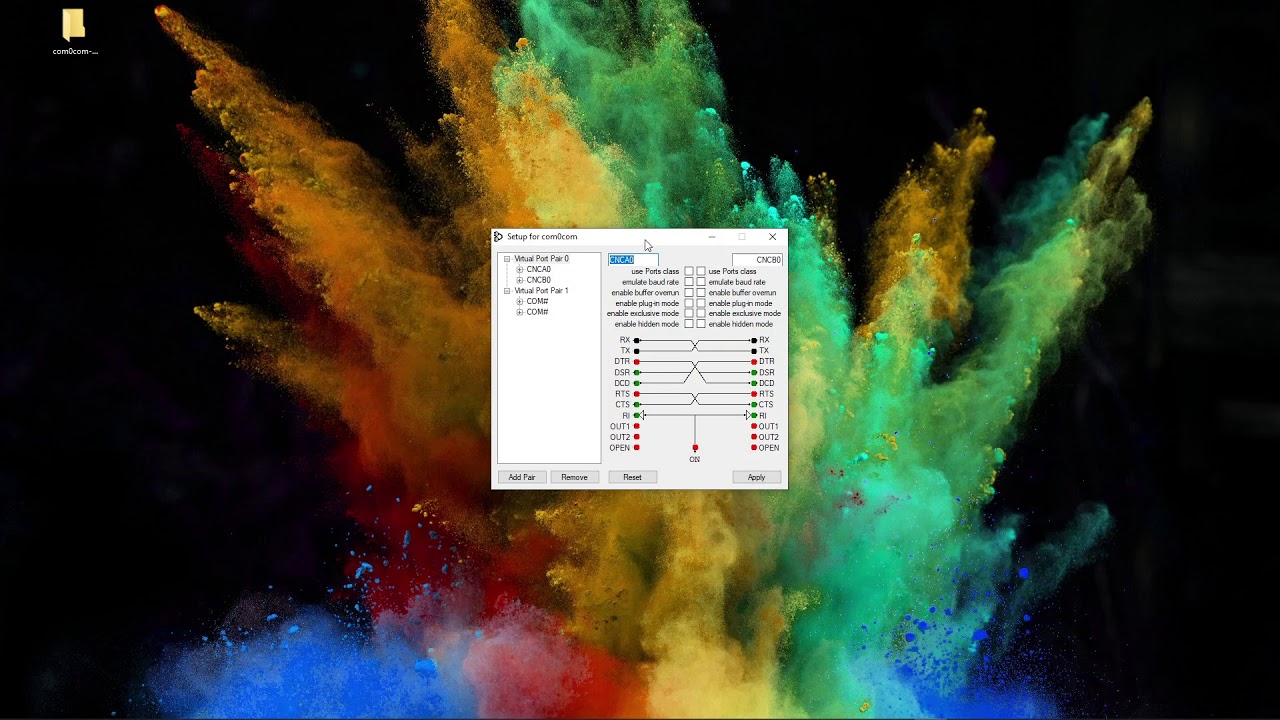Click the TX pin dot on the CNCB0 side
The image size is (1280, 720).
(754, 351)
